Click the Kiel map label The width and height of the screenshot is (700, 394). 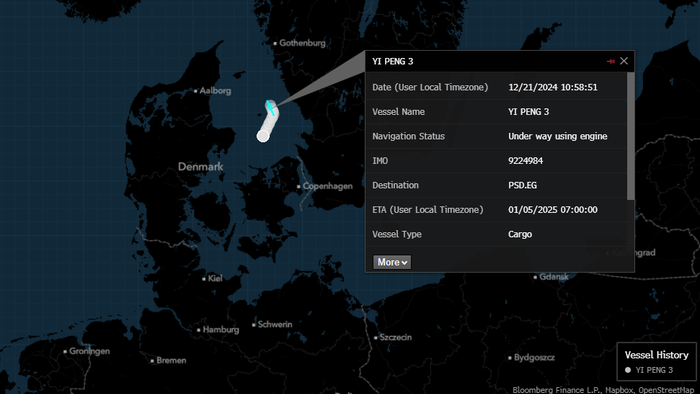[215, 278]
